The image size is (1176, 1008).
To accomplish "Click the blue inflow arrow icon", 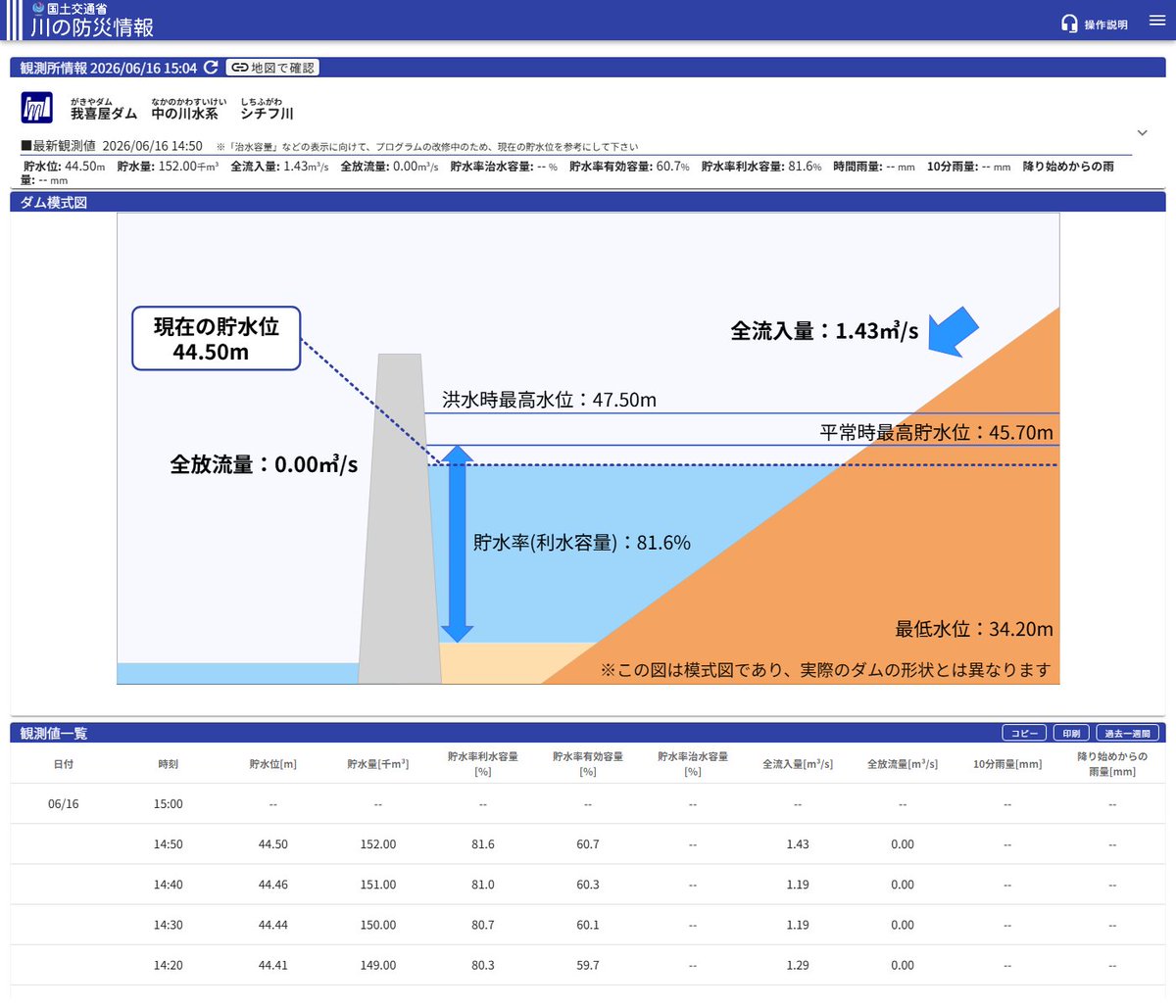I will (953, 331).
